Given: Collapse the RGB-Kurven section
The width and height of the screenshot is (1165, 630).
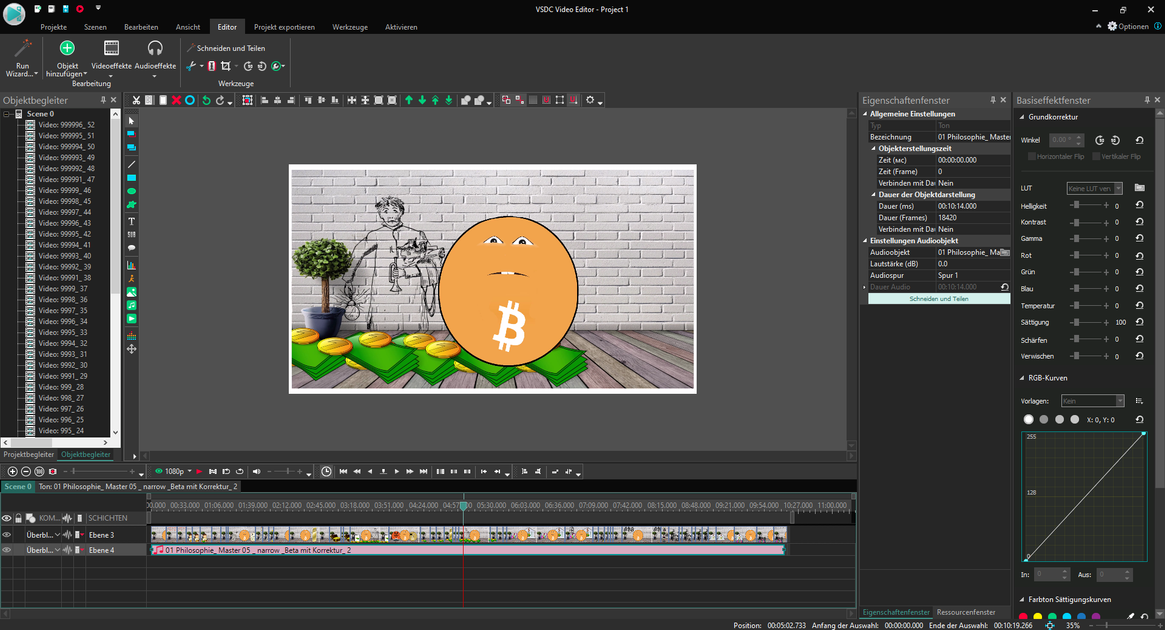Looking at the screenshot, I should pos(1022,378).
